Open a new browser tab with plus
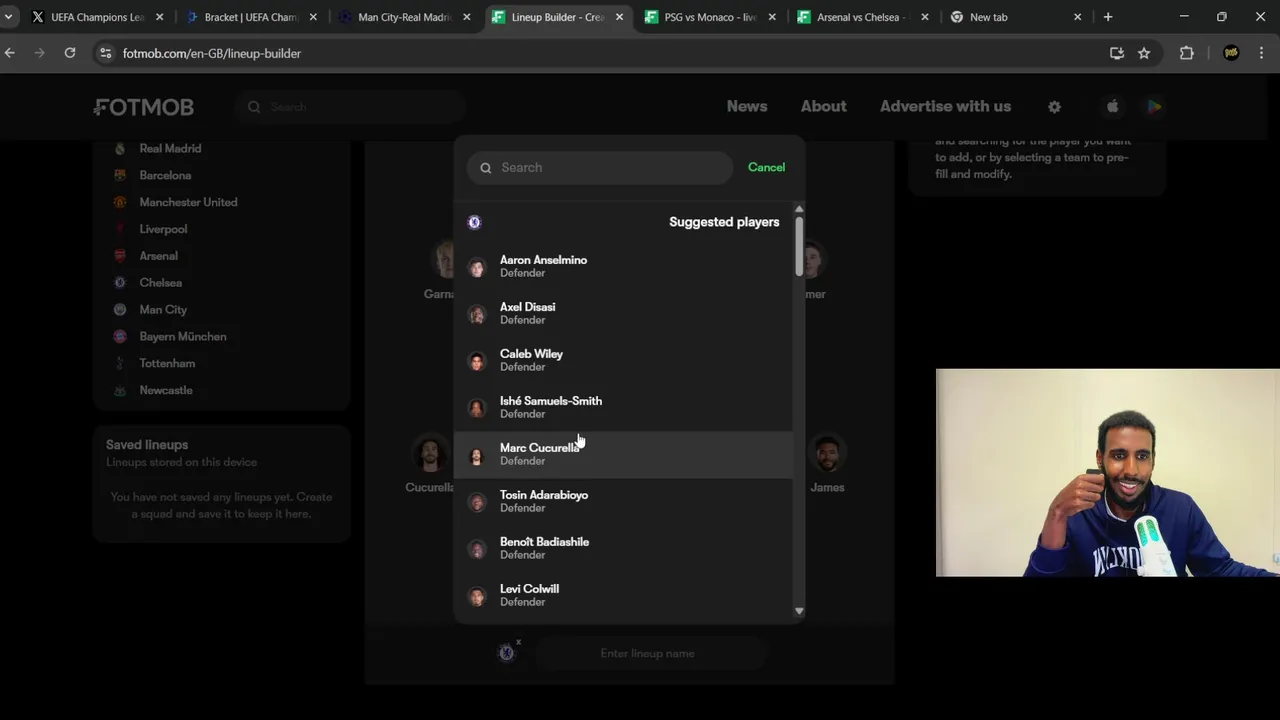Image resolution: width=1280 pixels, height=720 pixels. point(1107,17)
